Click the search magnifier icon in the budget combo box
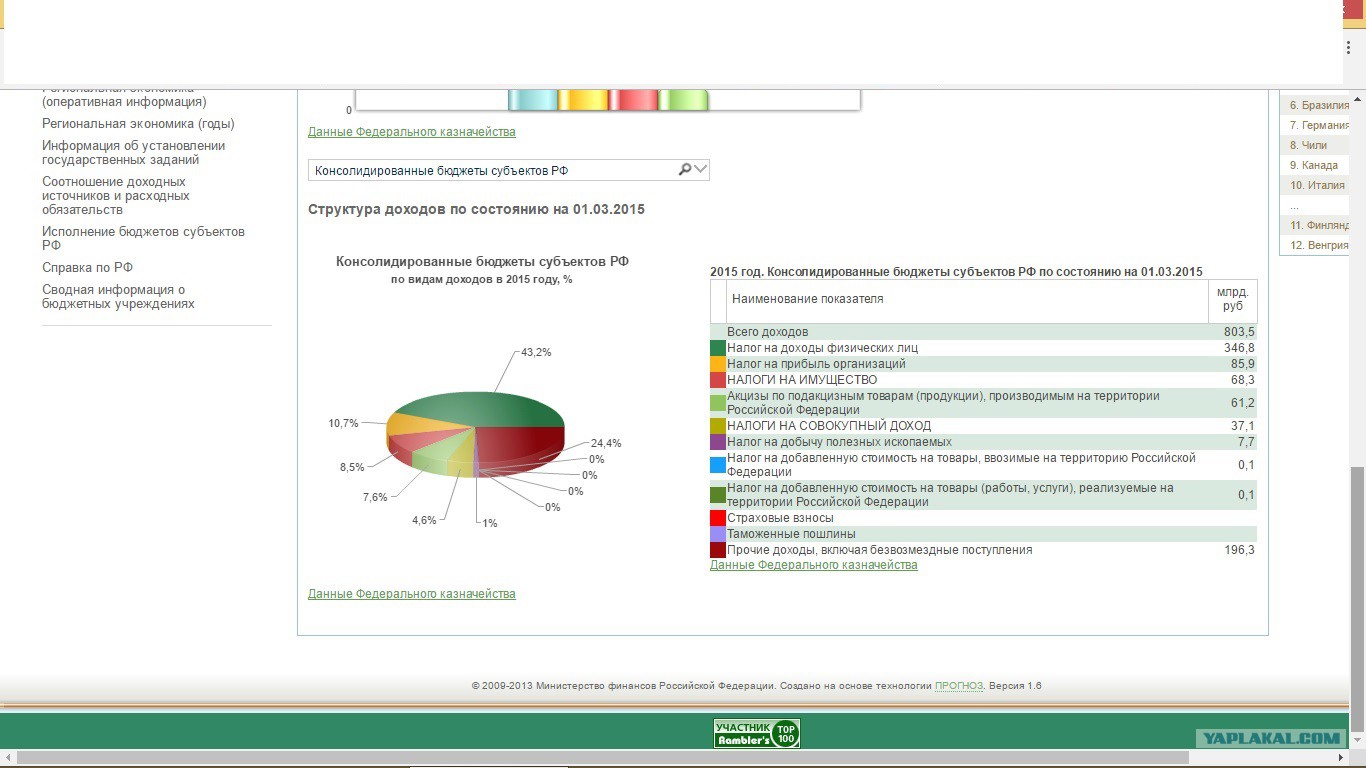Image resolution: width=1366 pixels, height=768 pixels. click(685, 170)
